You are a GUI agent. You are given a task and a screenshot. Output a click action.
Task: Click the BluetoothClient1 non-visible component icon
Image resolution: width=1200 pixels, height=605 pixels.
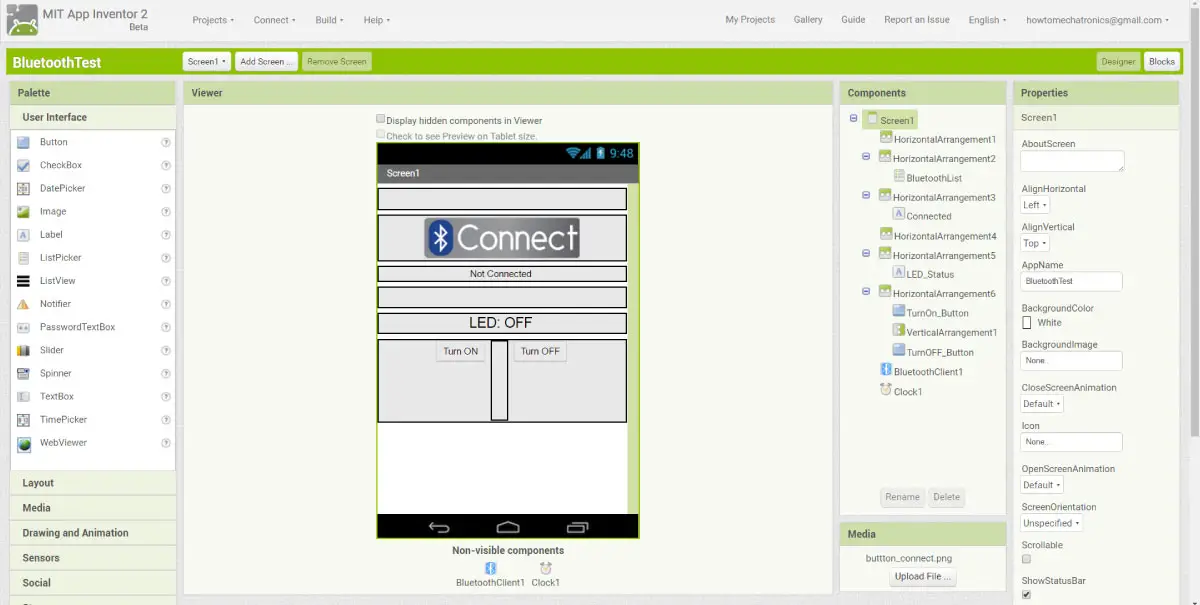pyautogui.click(x=490, y=567)
